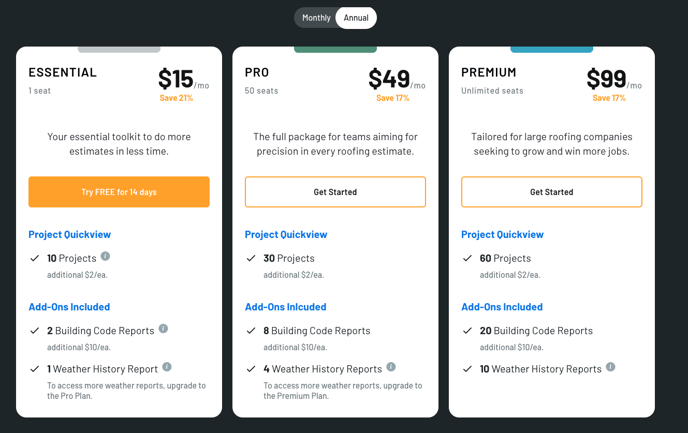Click info icon next to 10 Weather History Reports

pos(610,367)
